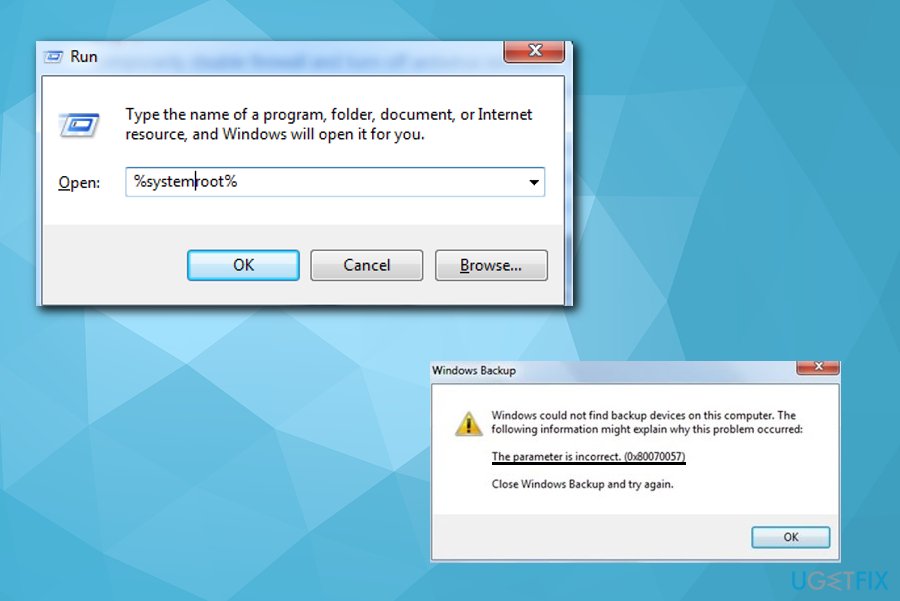
Task: Click the large Run program icon
Action: 79,125
